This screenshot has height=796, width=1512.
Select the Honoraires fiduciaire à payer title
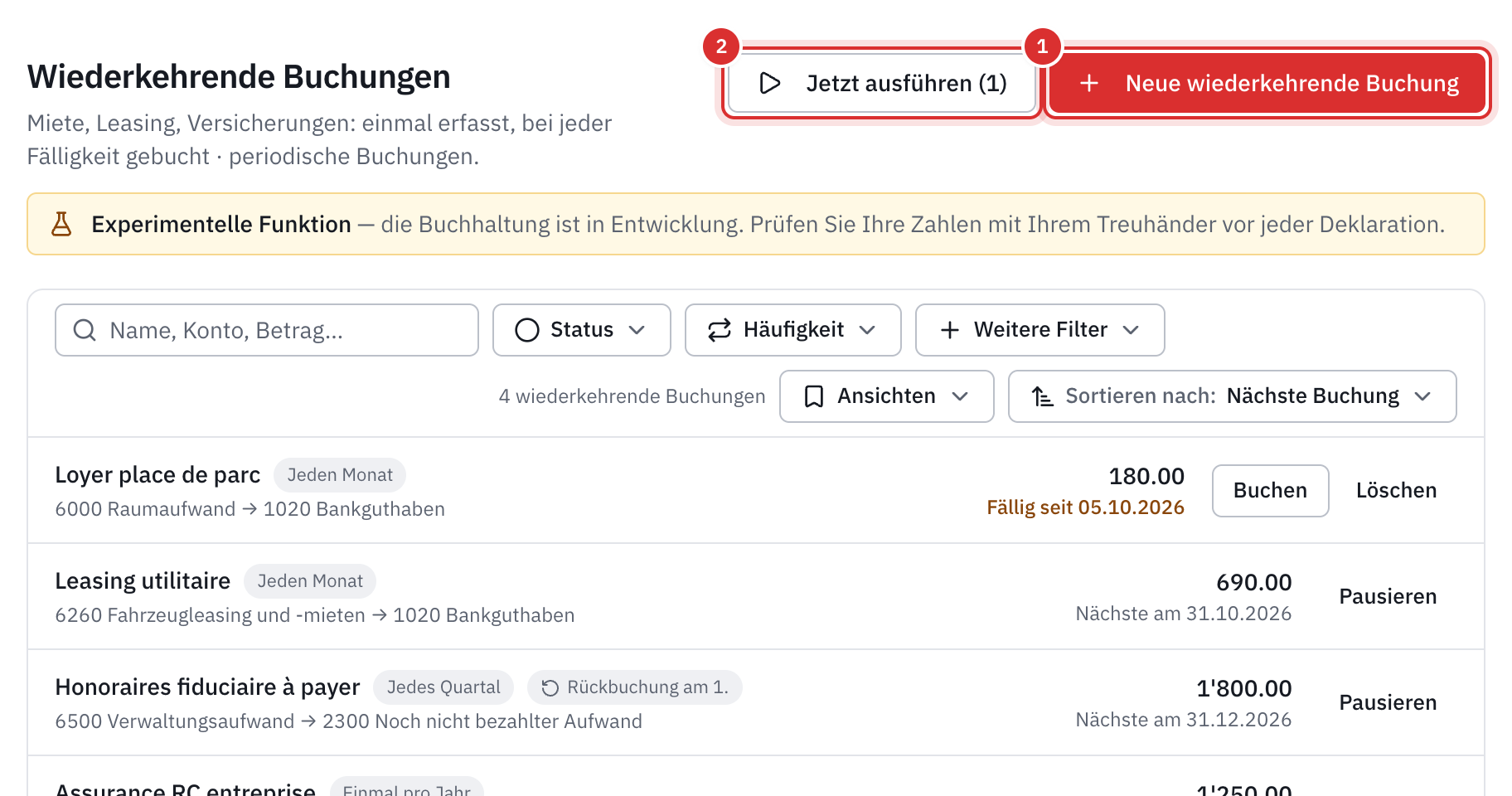207,687
